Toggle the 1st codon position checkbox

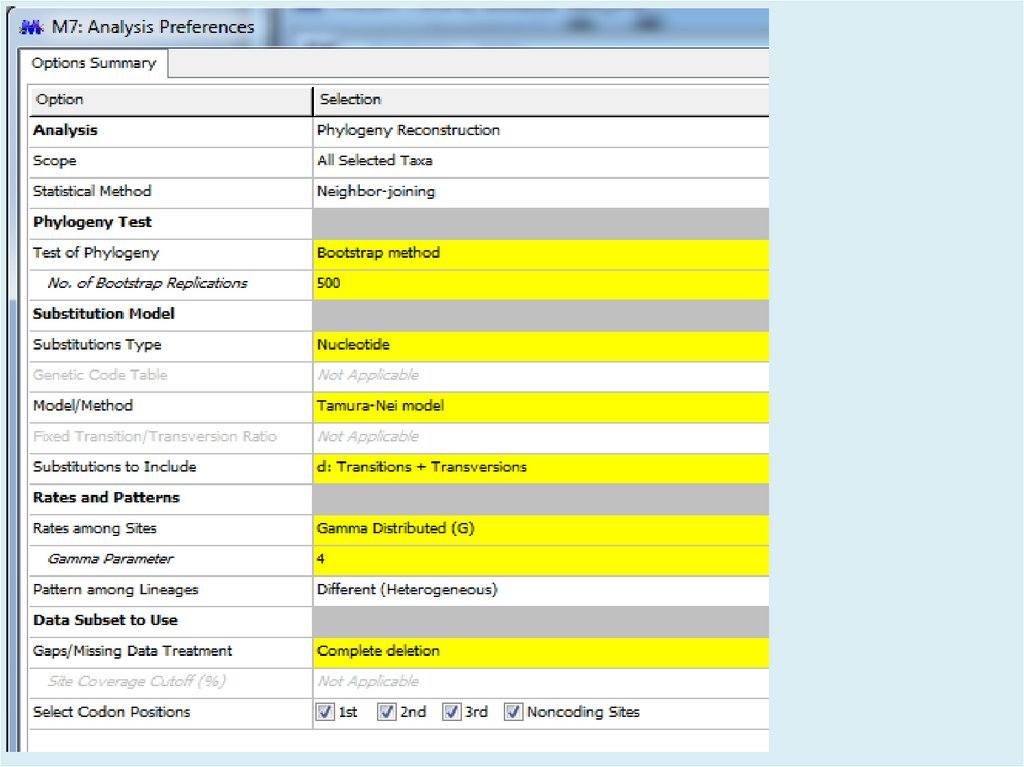point(324,712)
